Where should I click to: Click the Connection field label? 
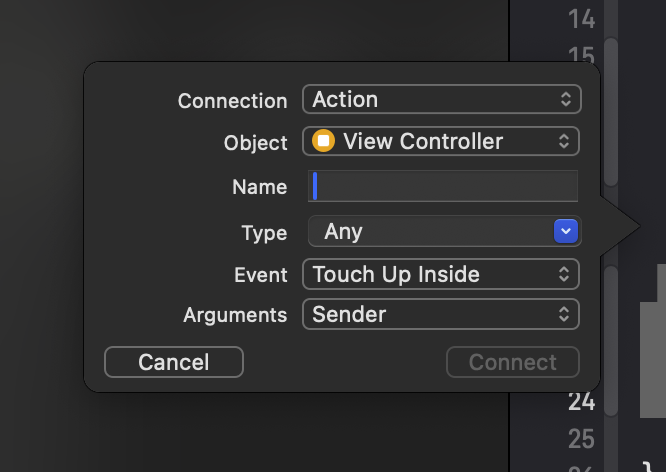pos(232,101)
